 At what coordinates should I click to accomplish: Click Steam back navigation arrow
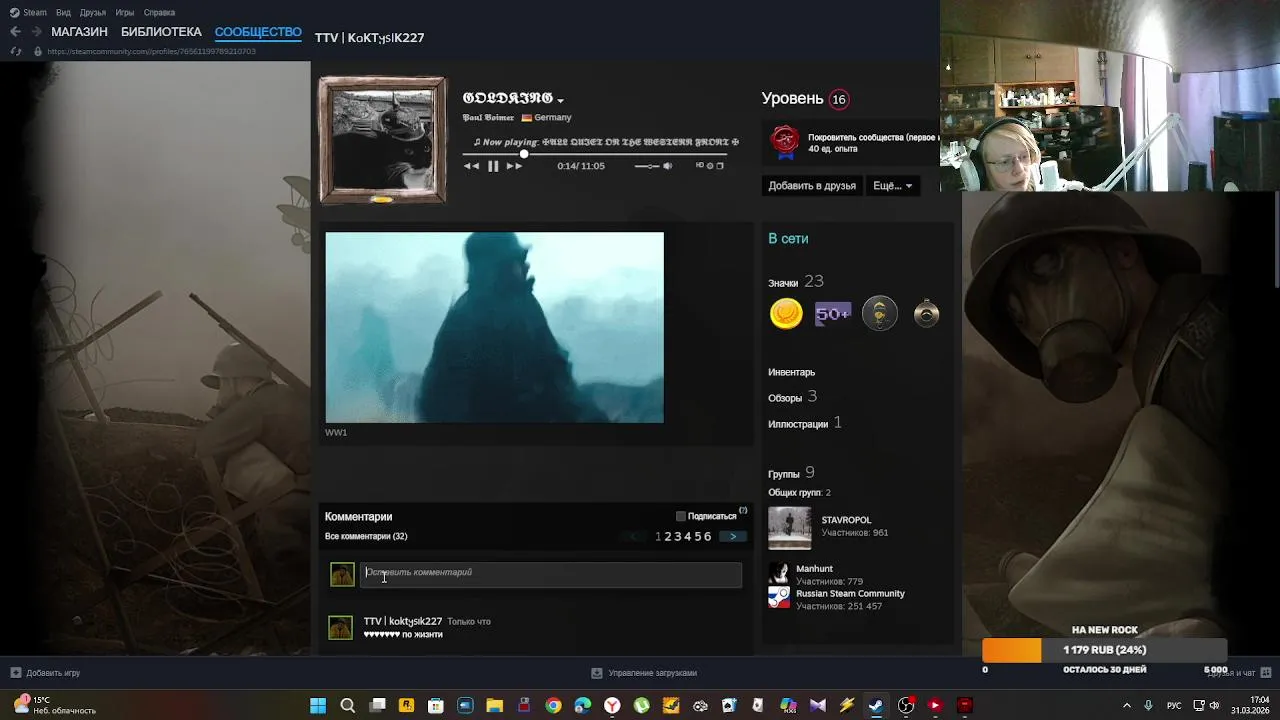click(15, 32)
